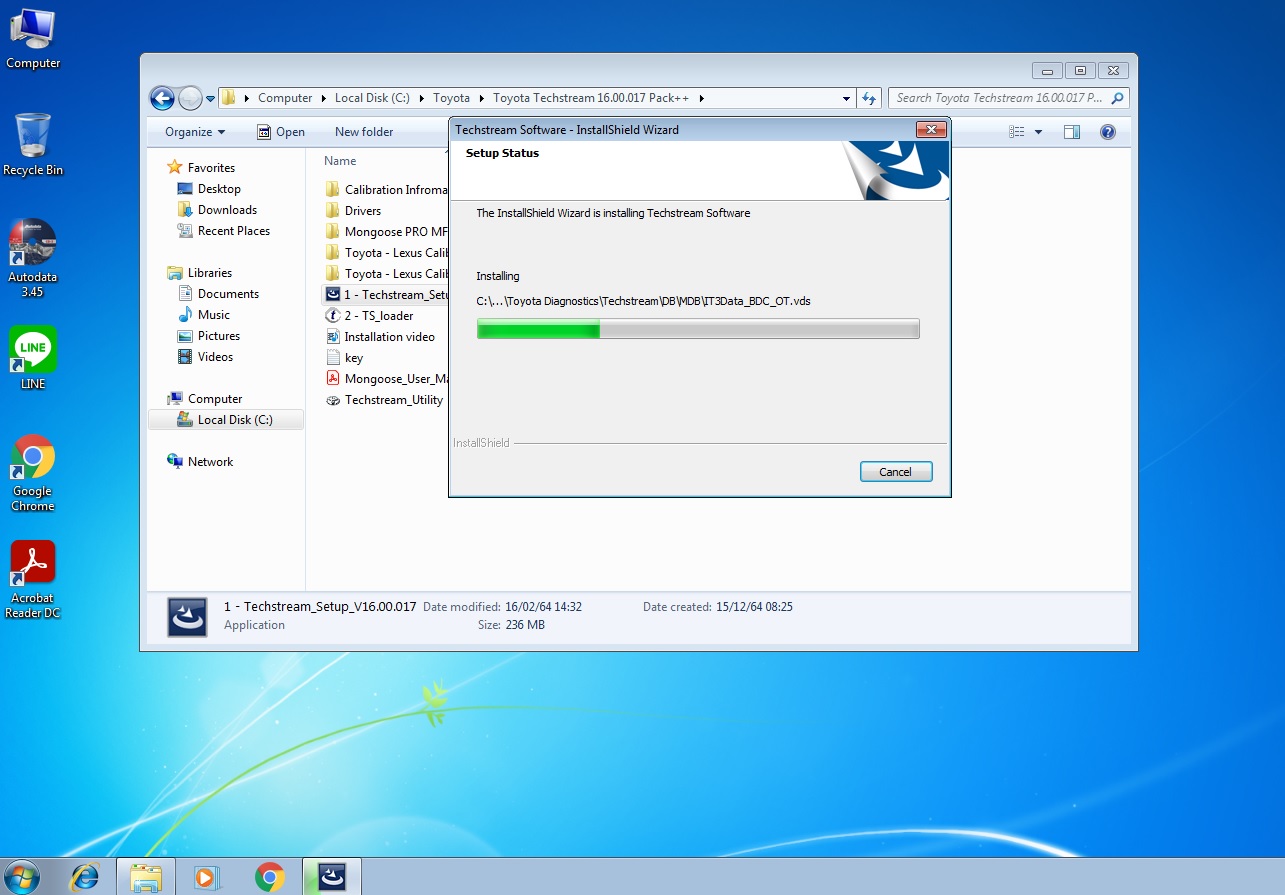Click the Search Toyota Techstream field
The image size is (1285, 895).
click(1000, 98)
